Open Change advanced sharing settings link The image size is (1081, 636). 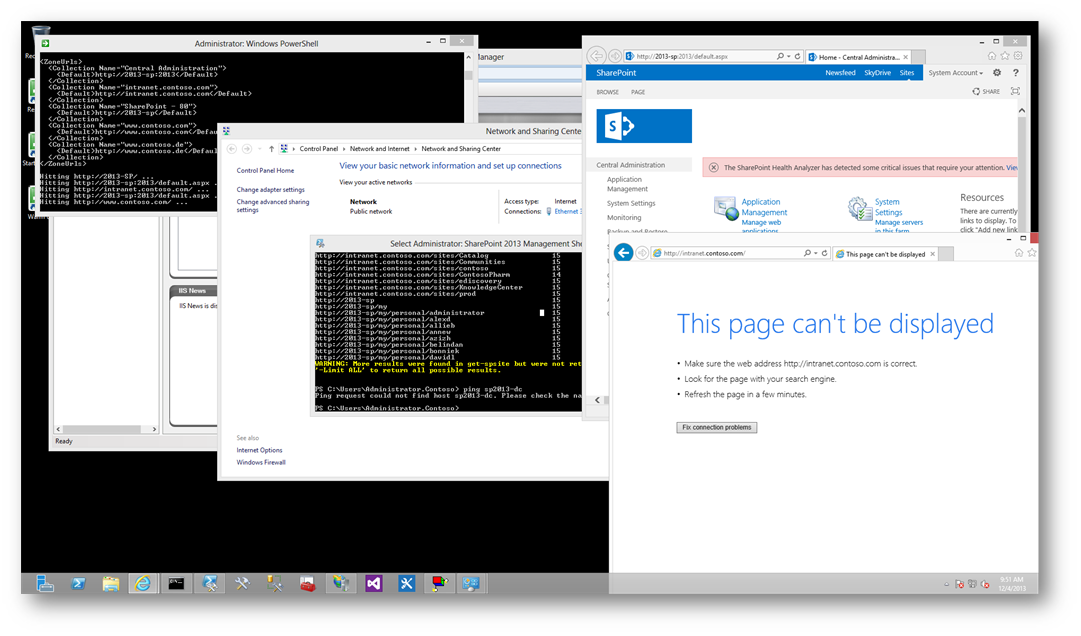[x=273, y=206]
